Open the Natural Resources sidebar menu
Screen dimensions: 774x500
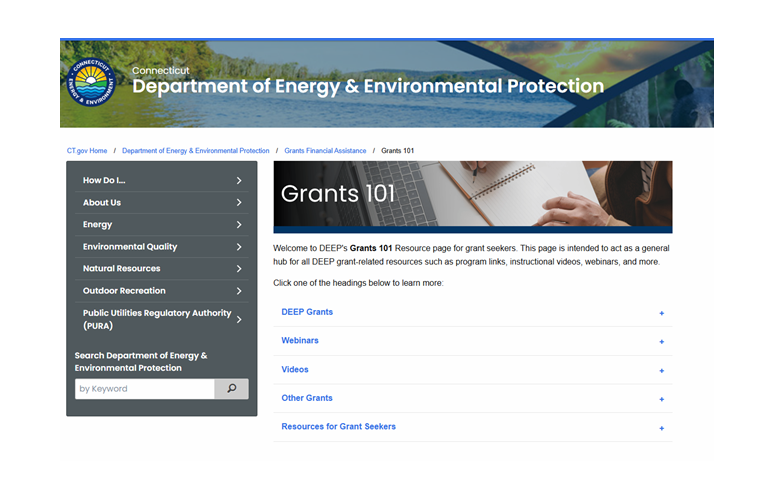[121, 269]
